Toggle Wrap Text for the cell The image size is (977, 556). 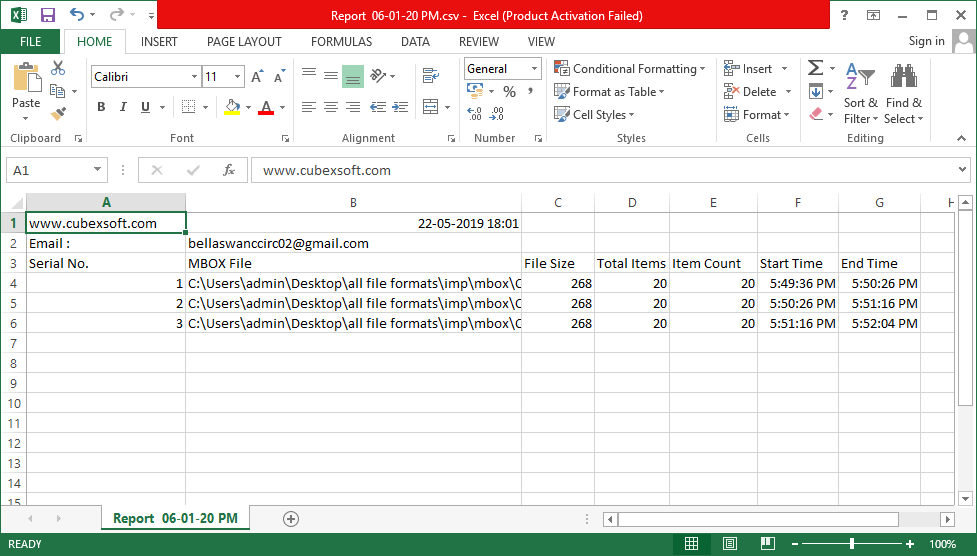click(x=430, y=76)
